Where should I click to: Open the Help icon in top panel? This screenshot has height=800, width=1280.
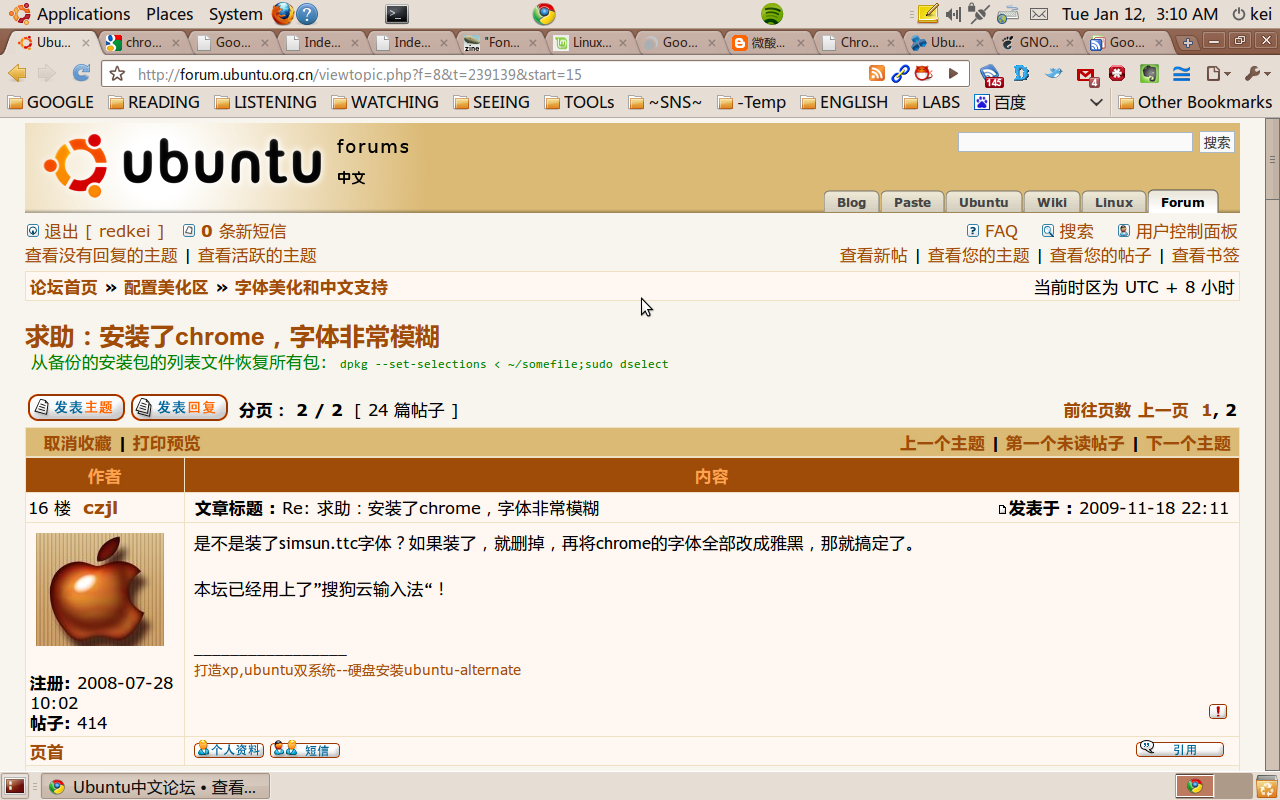point(308,14)
